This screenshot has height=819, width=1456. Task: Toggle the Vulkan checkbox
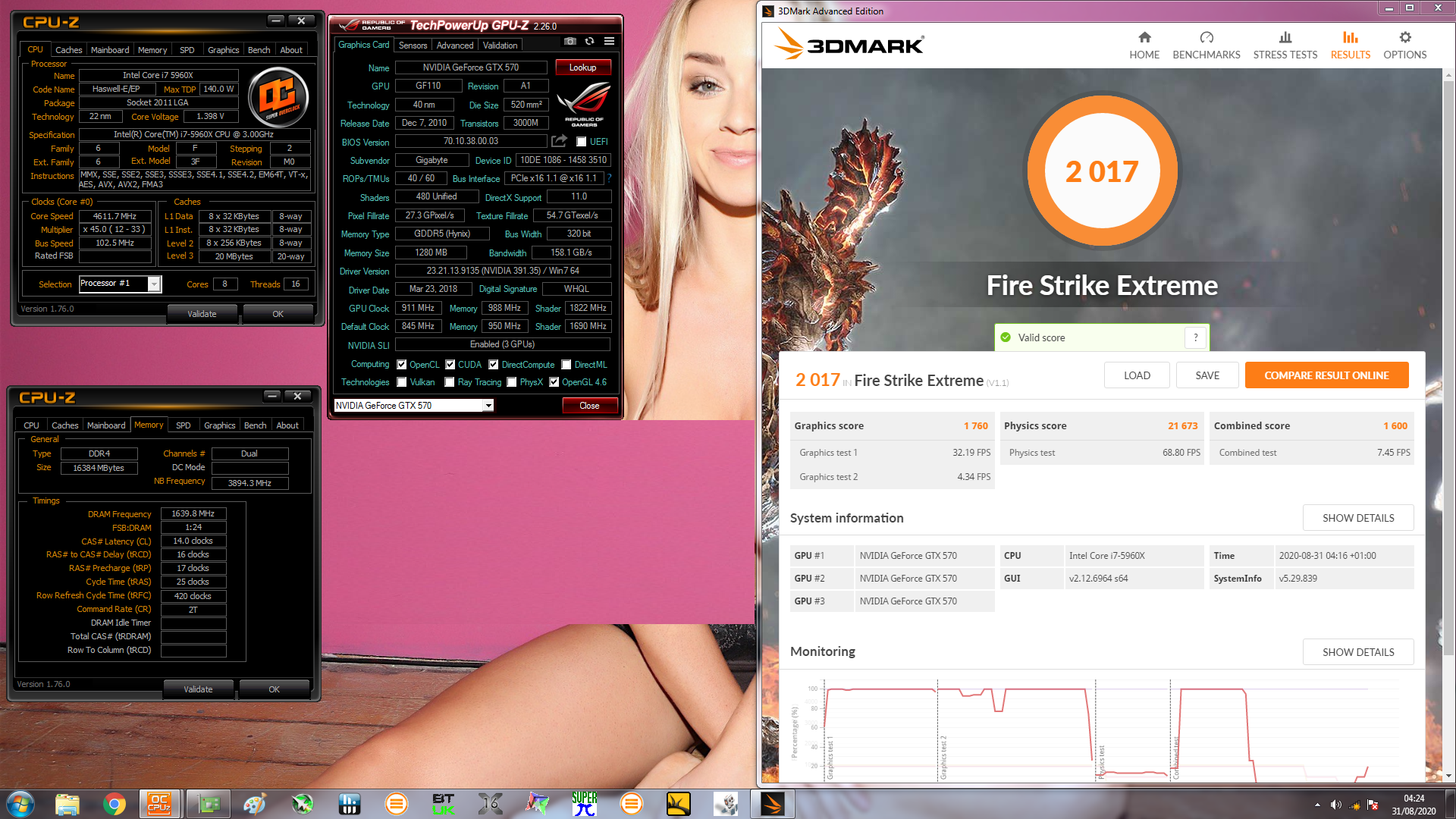coord(402,382)
